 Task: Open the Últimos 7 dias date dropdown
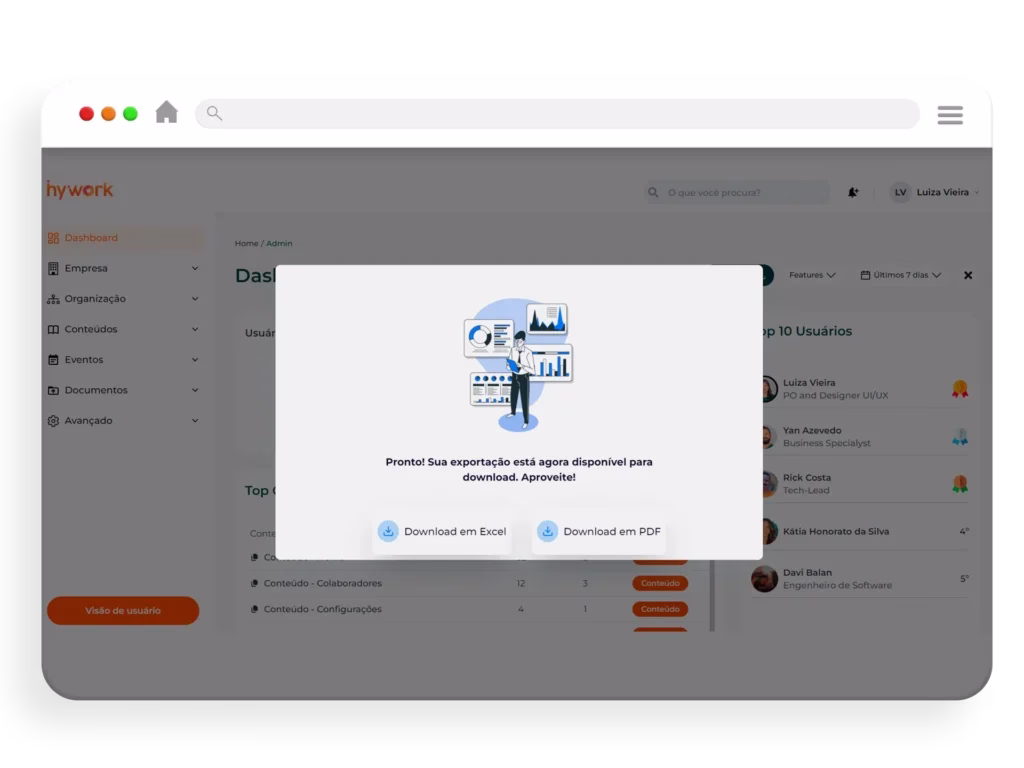click(x=901, y=275)
